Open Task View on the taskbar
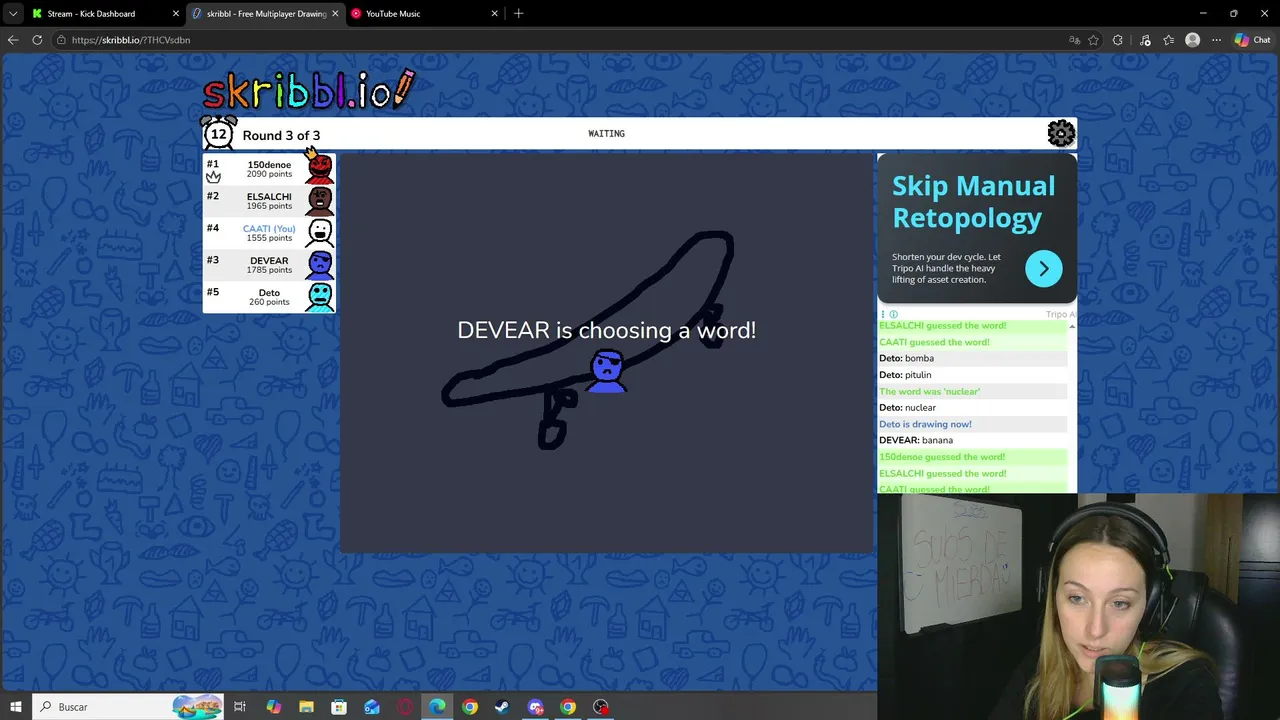Viewport: 1280px width, 720px height. 240,707
